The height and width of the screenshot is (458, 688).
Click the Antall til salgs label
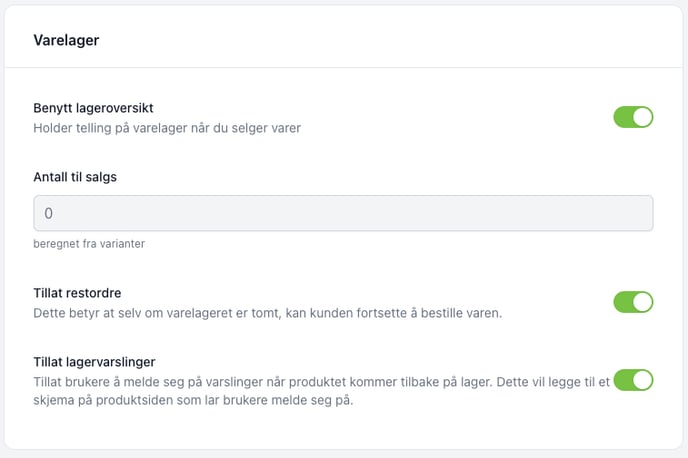tap(75, 177)
